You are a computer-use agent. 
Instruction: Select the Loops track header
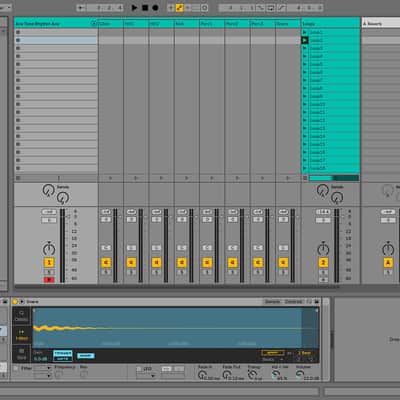pyautogui.click(x=331, y=24)
